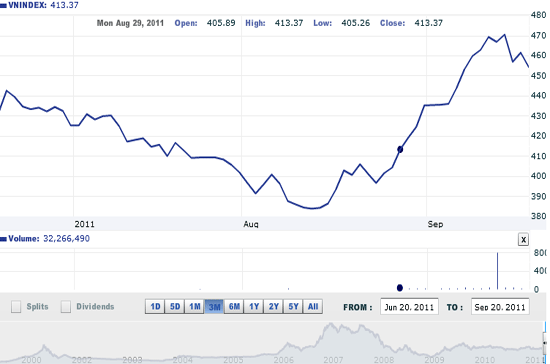The image size is (550, 364).
Task: Click the Open value 405.89
Action: click(221, 23)
